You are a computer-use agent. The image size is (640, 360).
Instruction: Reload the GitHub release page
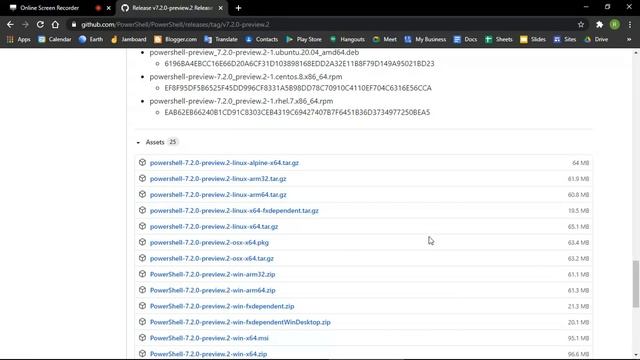point(40,24)
